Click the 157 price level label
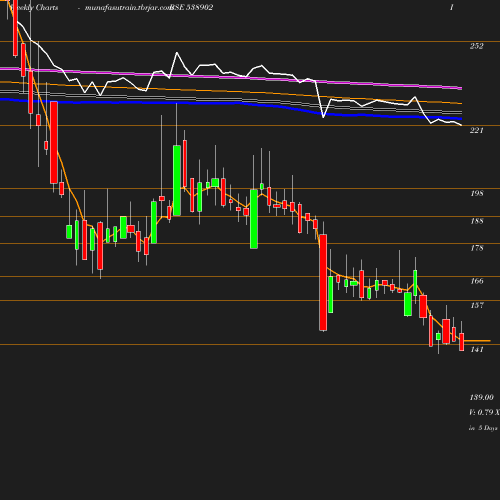The width and height of the screenshot is (500, 500). click(x=477, y=305)
